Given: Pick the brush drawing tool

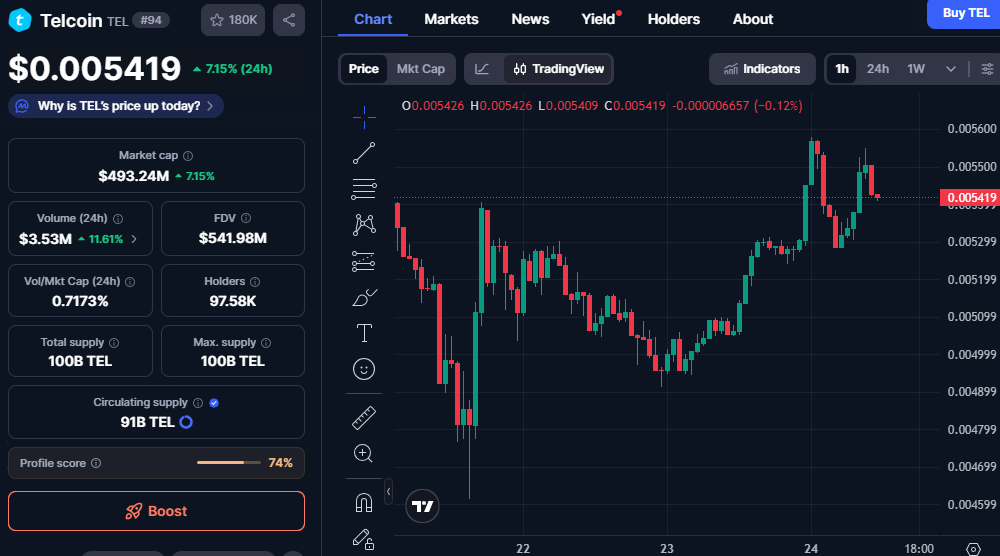Looking at the screenshot, I should (365, 297).
